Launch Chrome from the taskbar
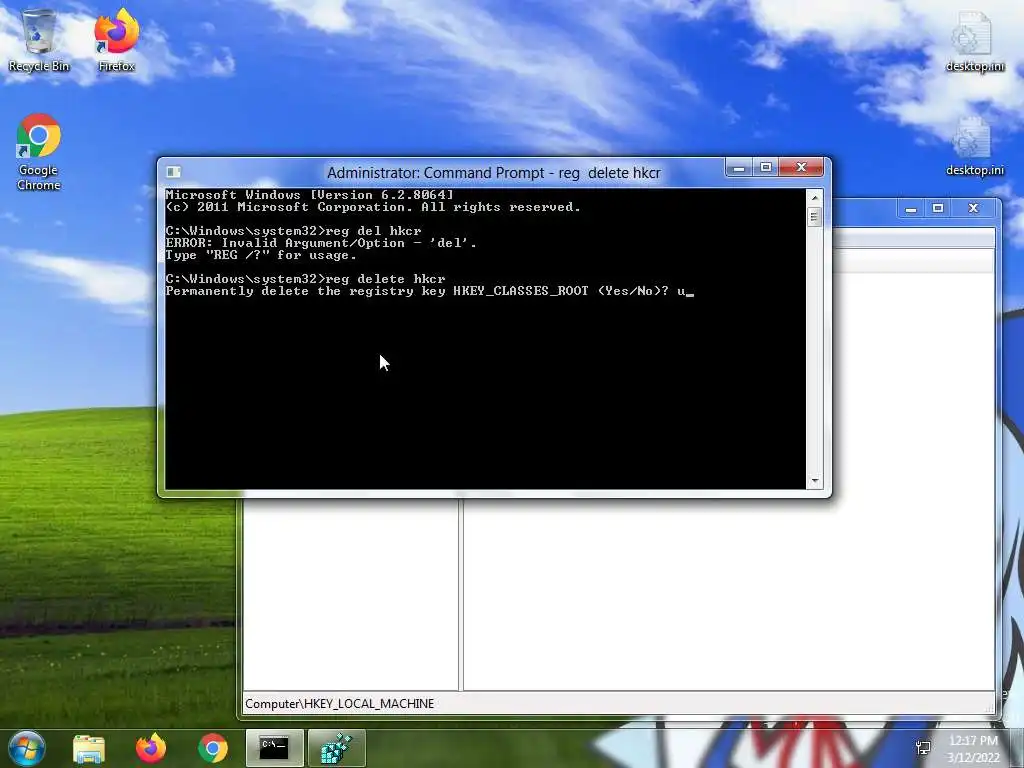This screenshot has width=1024, height=768. tap(213, 748)
